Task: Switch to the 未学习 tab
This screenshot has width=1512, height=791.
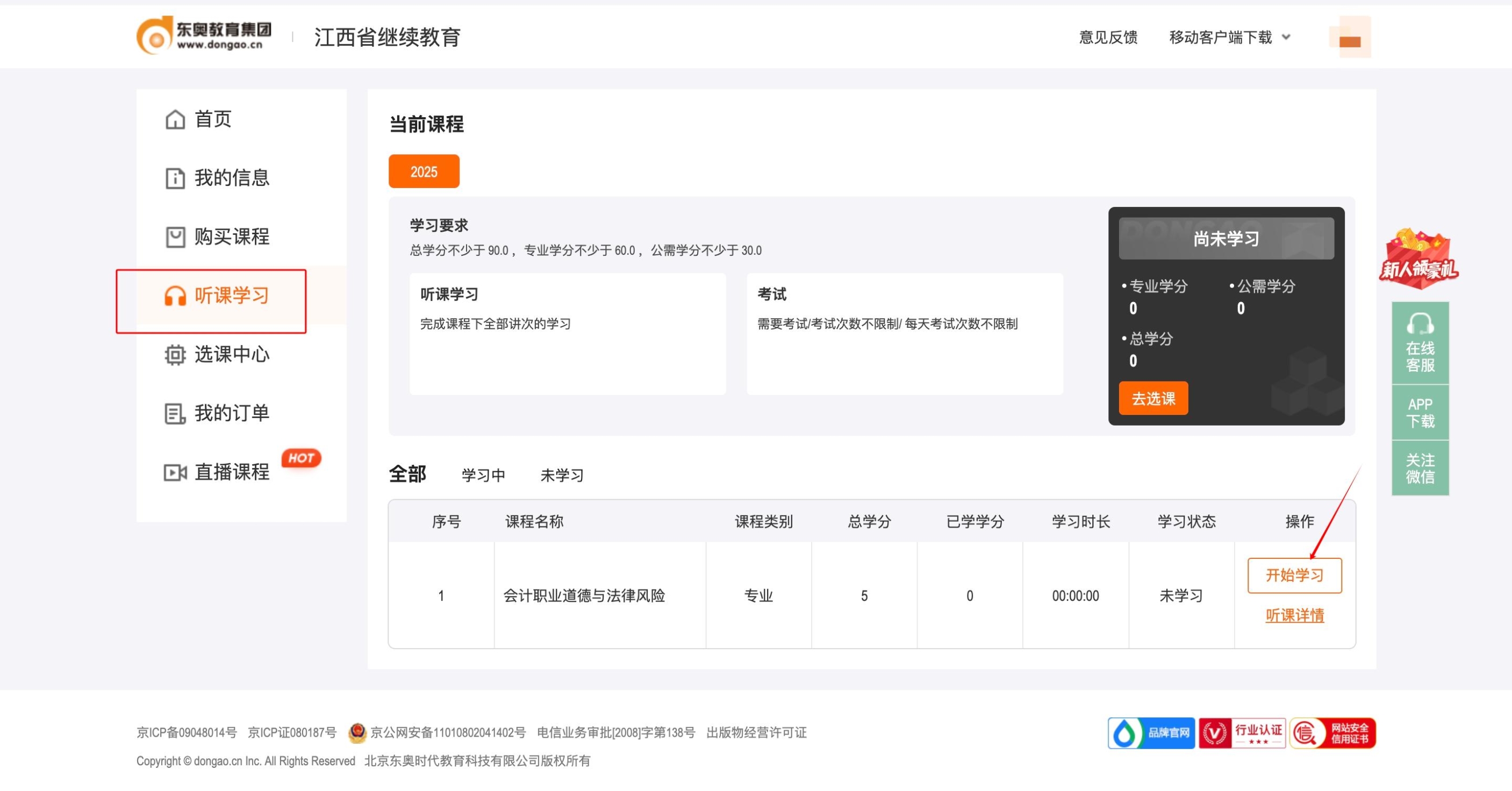Action: (562, 476)
